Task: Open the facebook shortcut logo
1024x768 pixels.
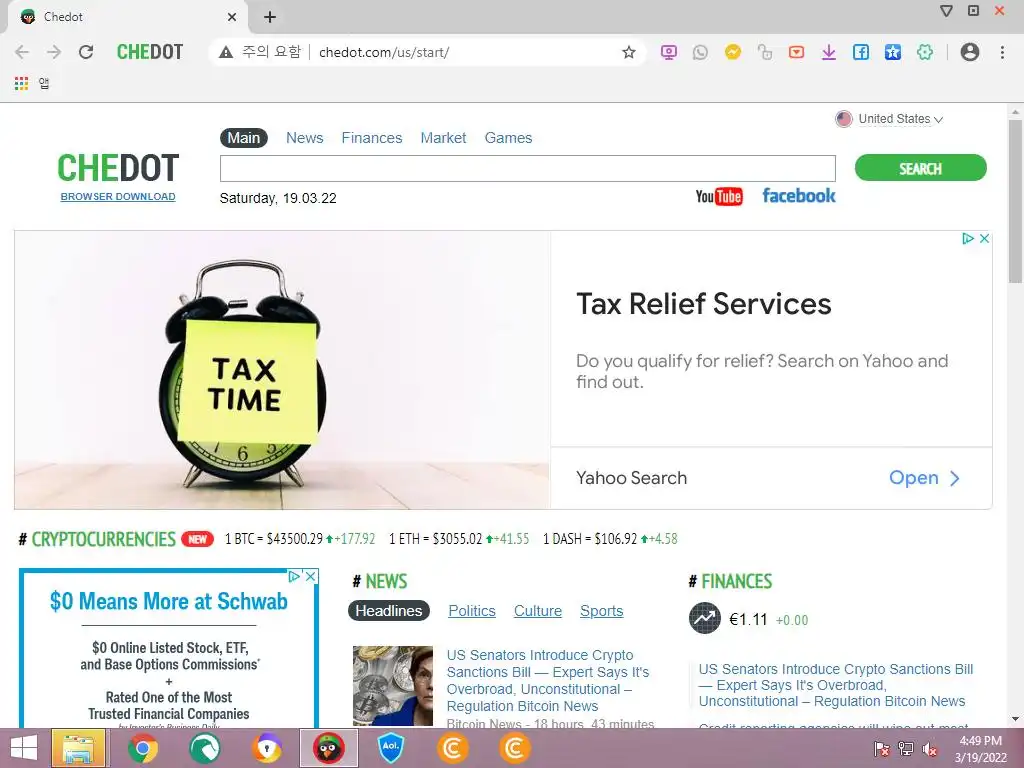Action: [799, 195]
